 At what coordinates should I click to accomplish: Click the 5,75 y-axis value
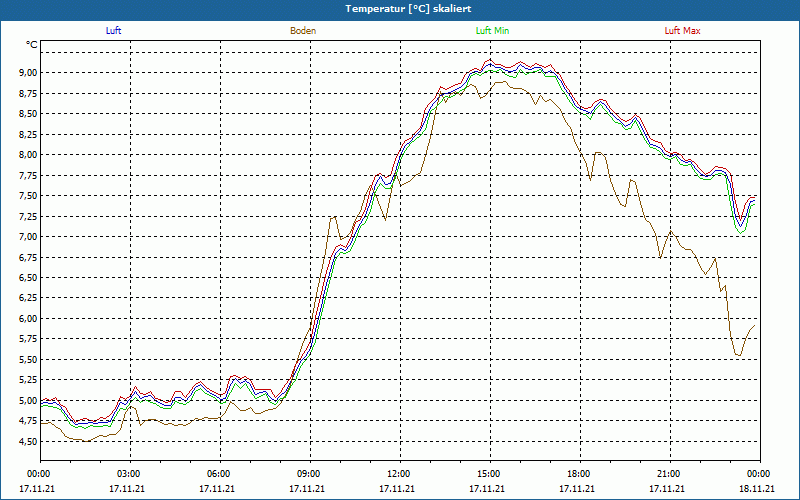pos(28,339)
